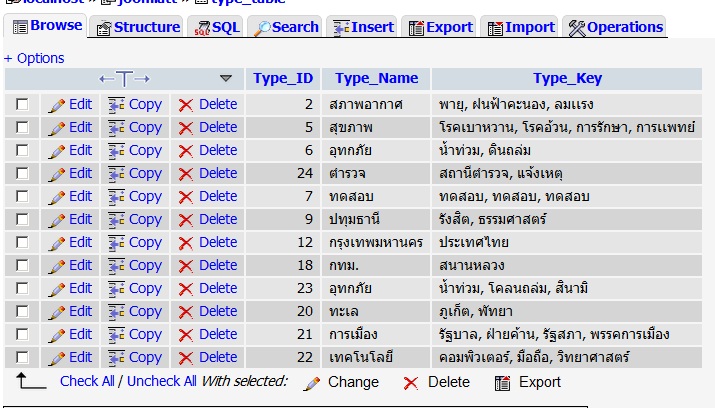Click the red X Delete icon for row 20
Viewport: 715px width, 408px height.
[x=186, y=312]
